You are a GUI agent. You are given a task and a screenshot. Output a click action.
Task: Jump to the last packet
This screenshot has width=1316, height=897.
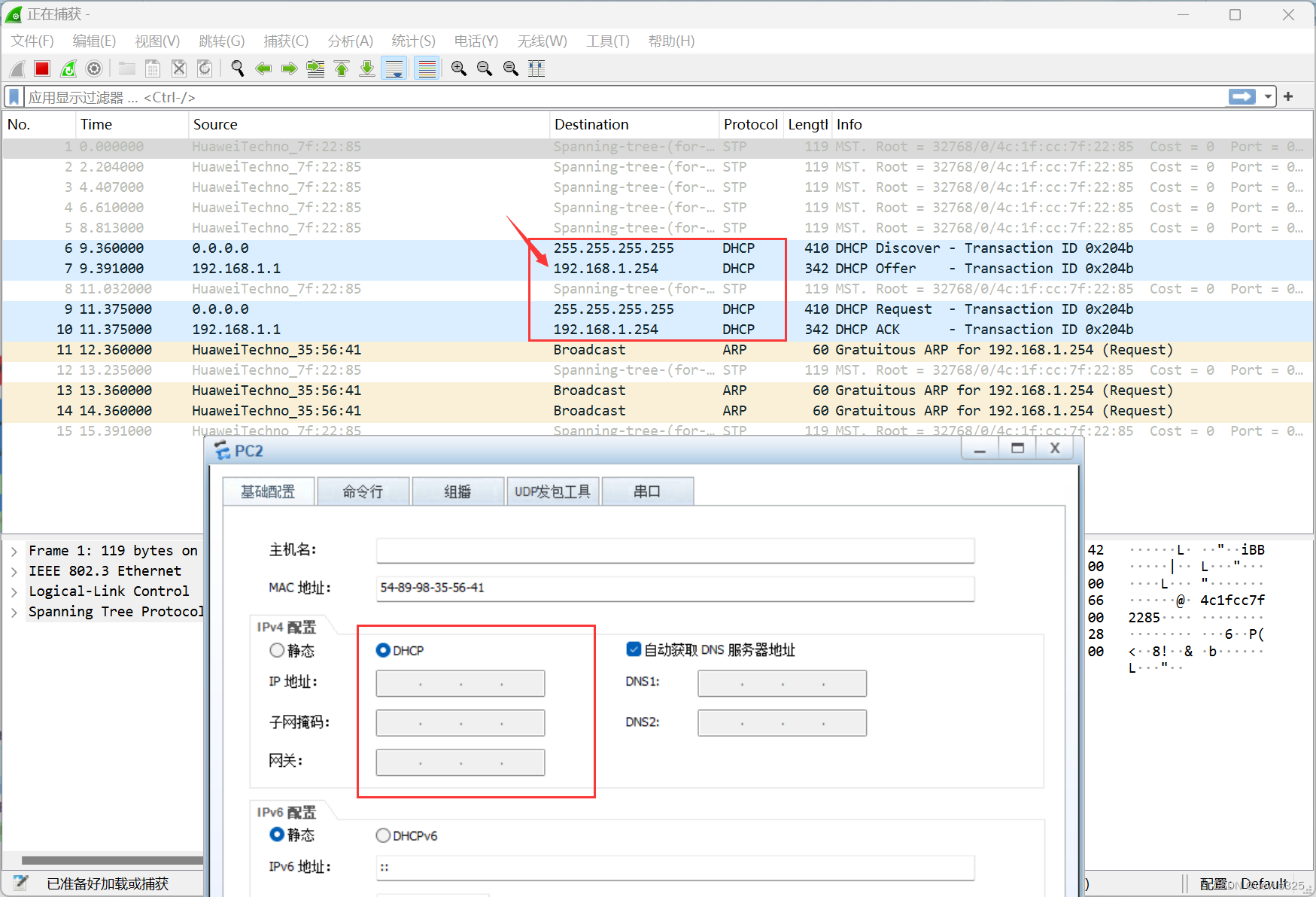pos(367,68)
